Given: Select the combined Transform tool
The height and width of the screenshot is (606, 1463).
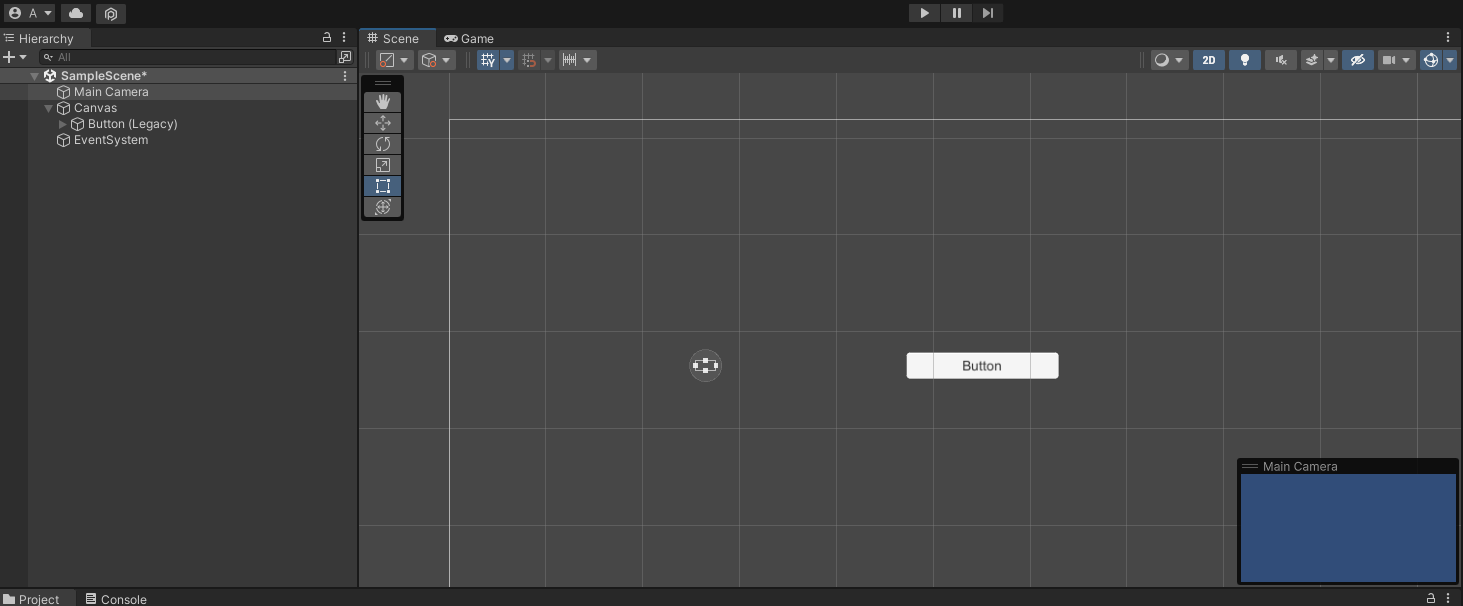Looking at the screenshot, I should coord(383,207).
